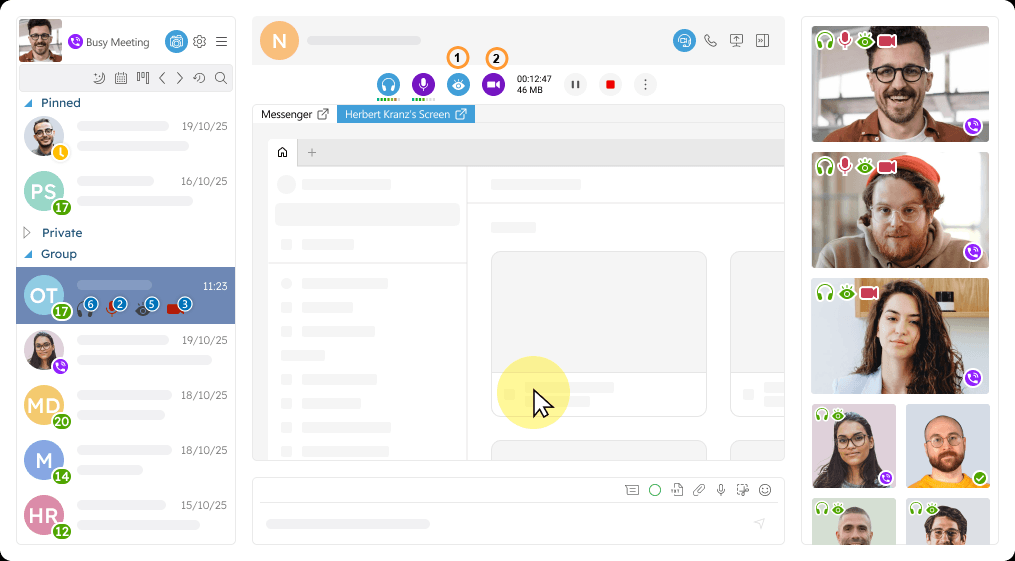This screenshot has height=561, width=1015.
Task: Take a screen snip with the scissors icon
Action: pyautogui.click(x=742, y=490)
